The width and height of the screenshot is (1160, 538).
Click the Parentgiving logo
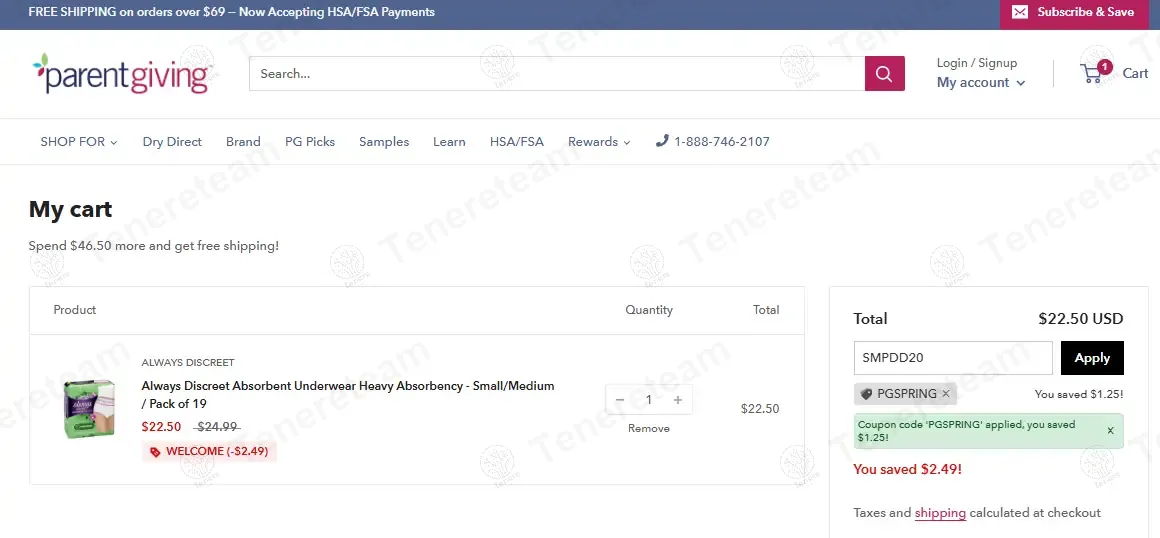(123, 74)
